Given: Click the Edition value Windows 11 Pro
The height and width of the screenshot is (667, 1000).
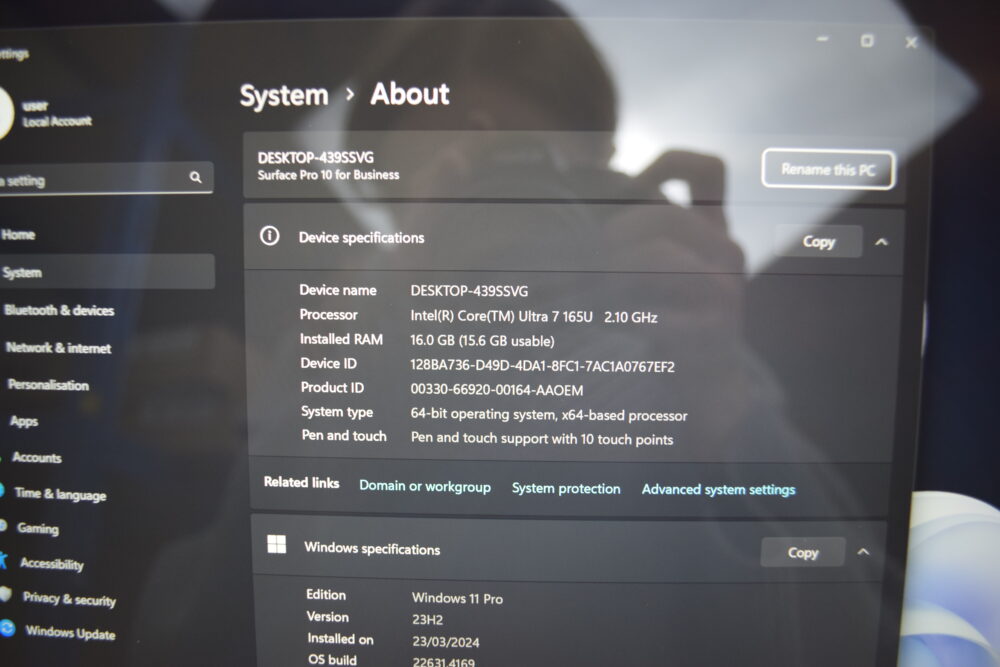Looking at the screenshot, I should (x=457, y=598).
